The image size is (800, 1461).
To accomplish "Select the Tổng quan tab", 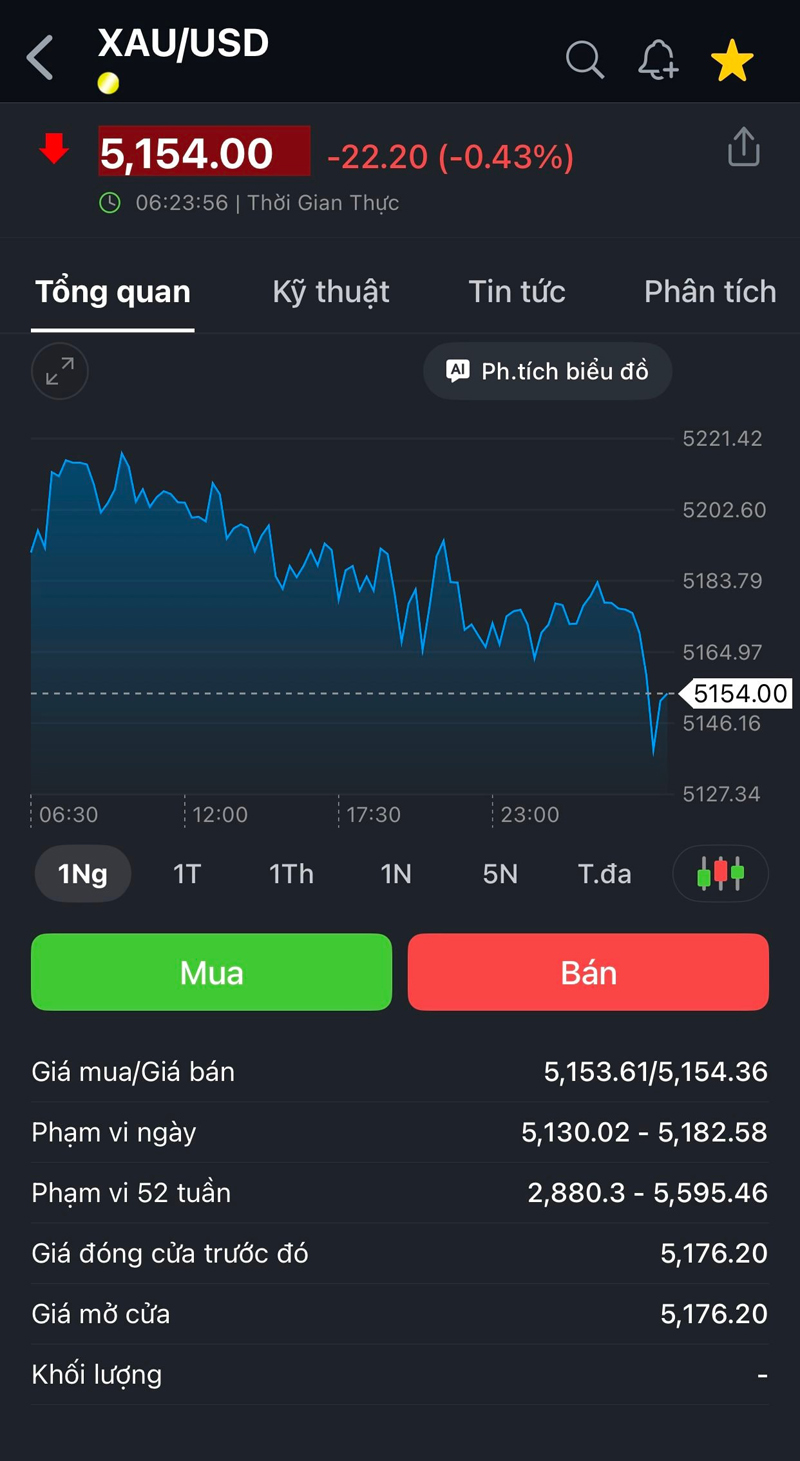I will pos(113,292).
